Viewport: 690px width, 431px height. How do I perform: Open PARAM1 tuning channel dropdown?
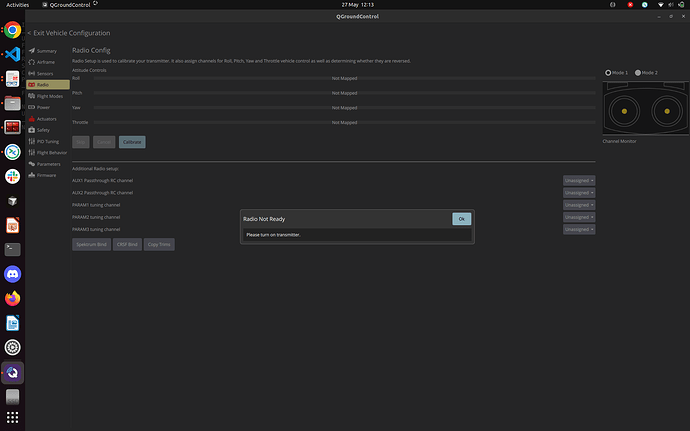579,205
